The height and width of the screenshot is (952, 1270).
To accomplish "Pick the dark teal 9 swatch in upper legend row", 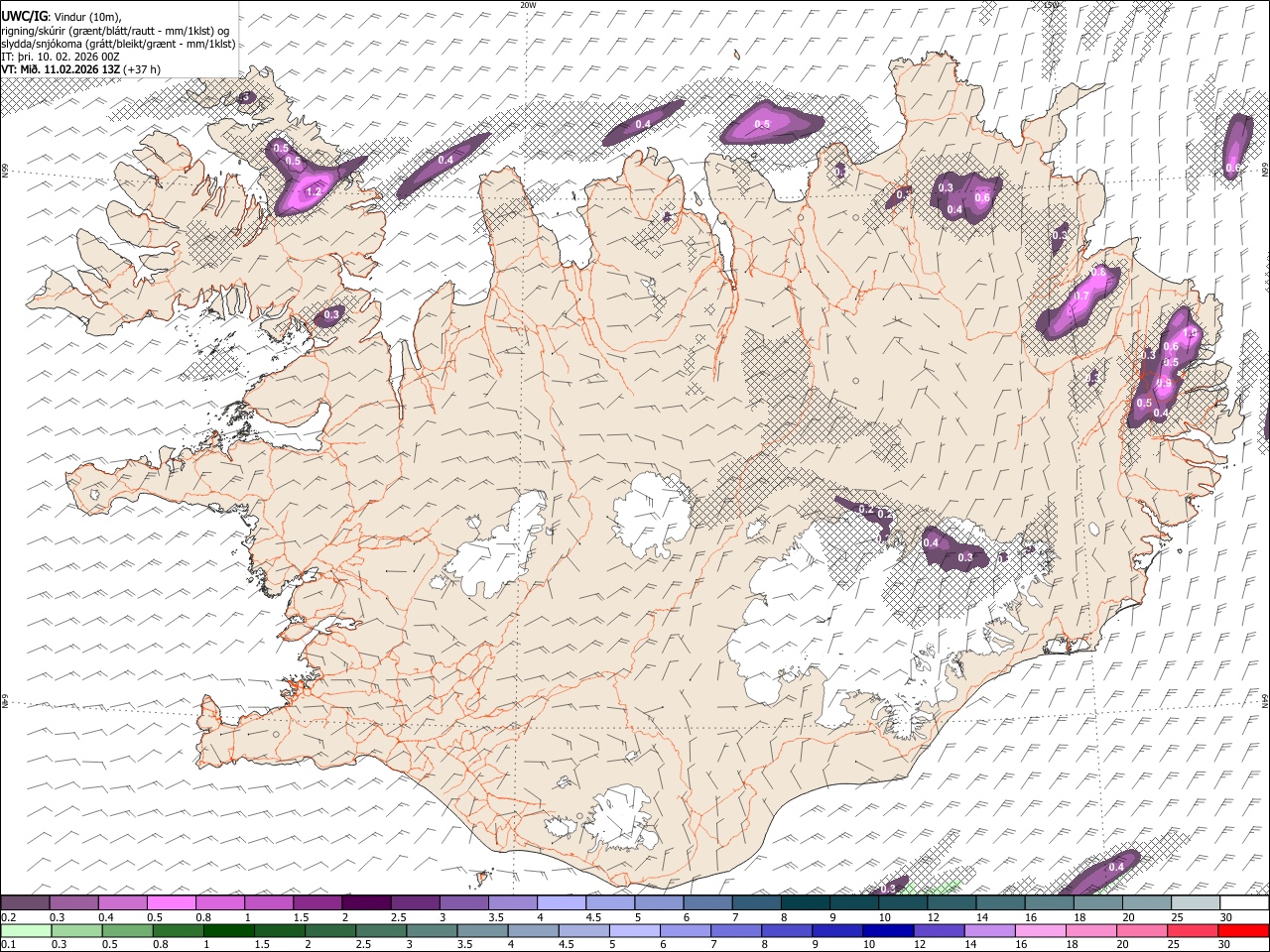I will point(853,902).
